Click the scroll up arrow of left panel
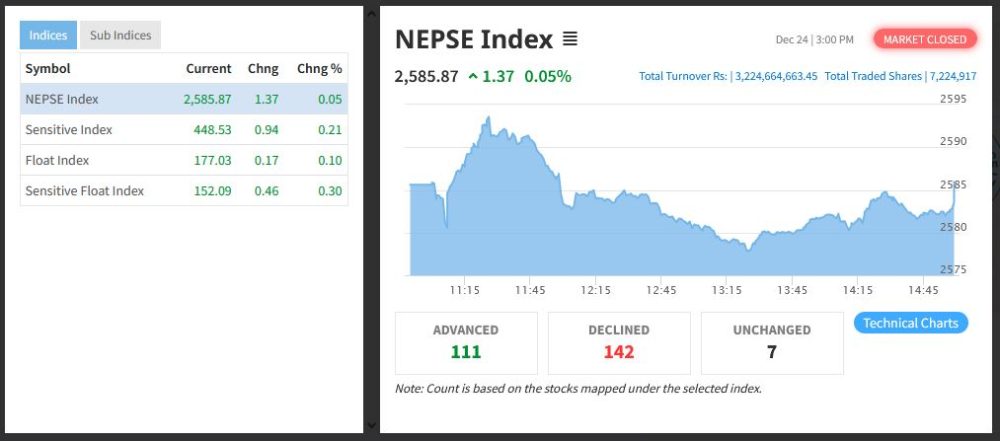The height and width of the screenshot is (441, 1000). 371,14
